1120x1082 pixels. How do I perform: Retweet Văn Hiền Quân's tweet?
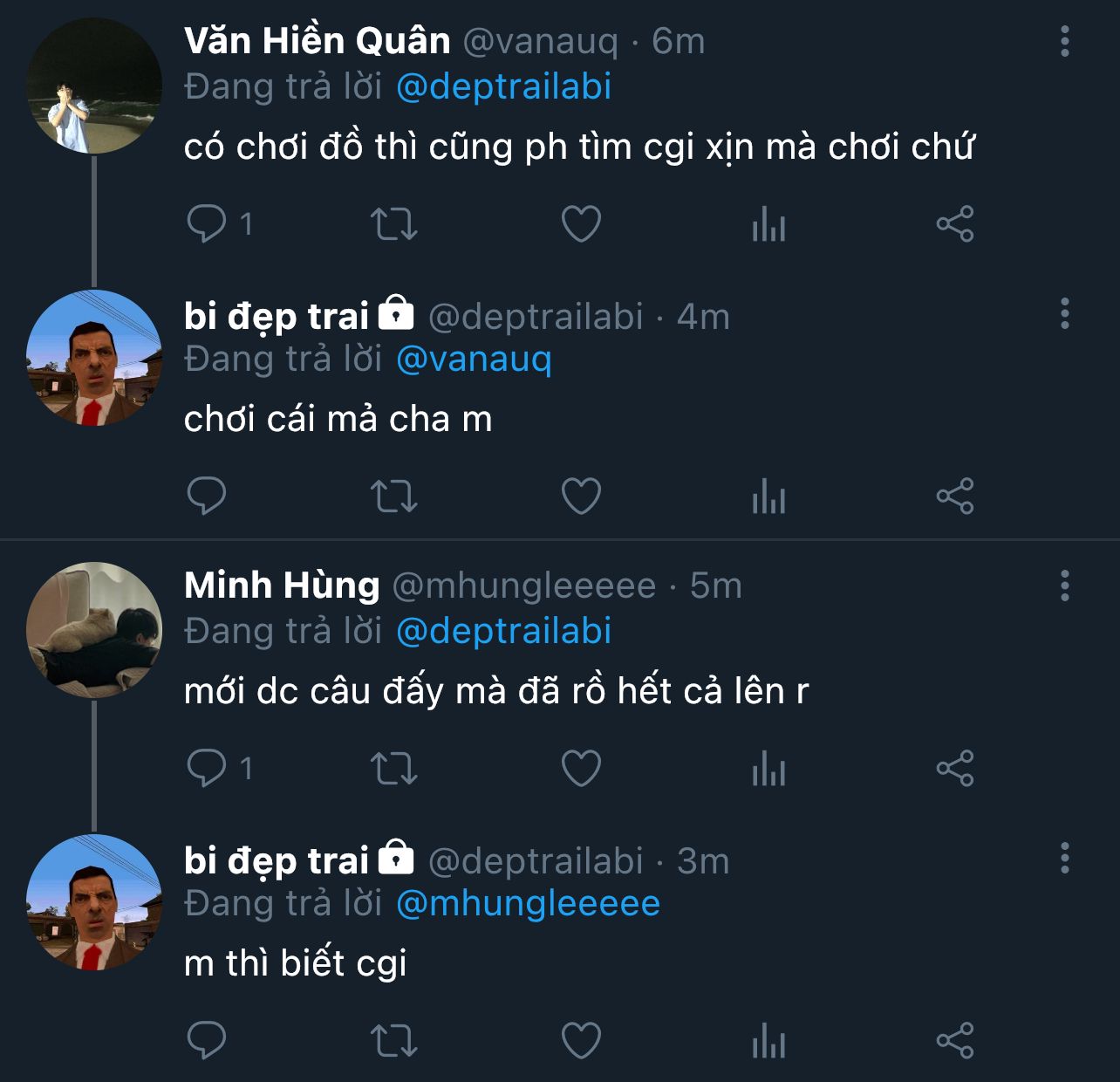point(394,223)
